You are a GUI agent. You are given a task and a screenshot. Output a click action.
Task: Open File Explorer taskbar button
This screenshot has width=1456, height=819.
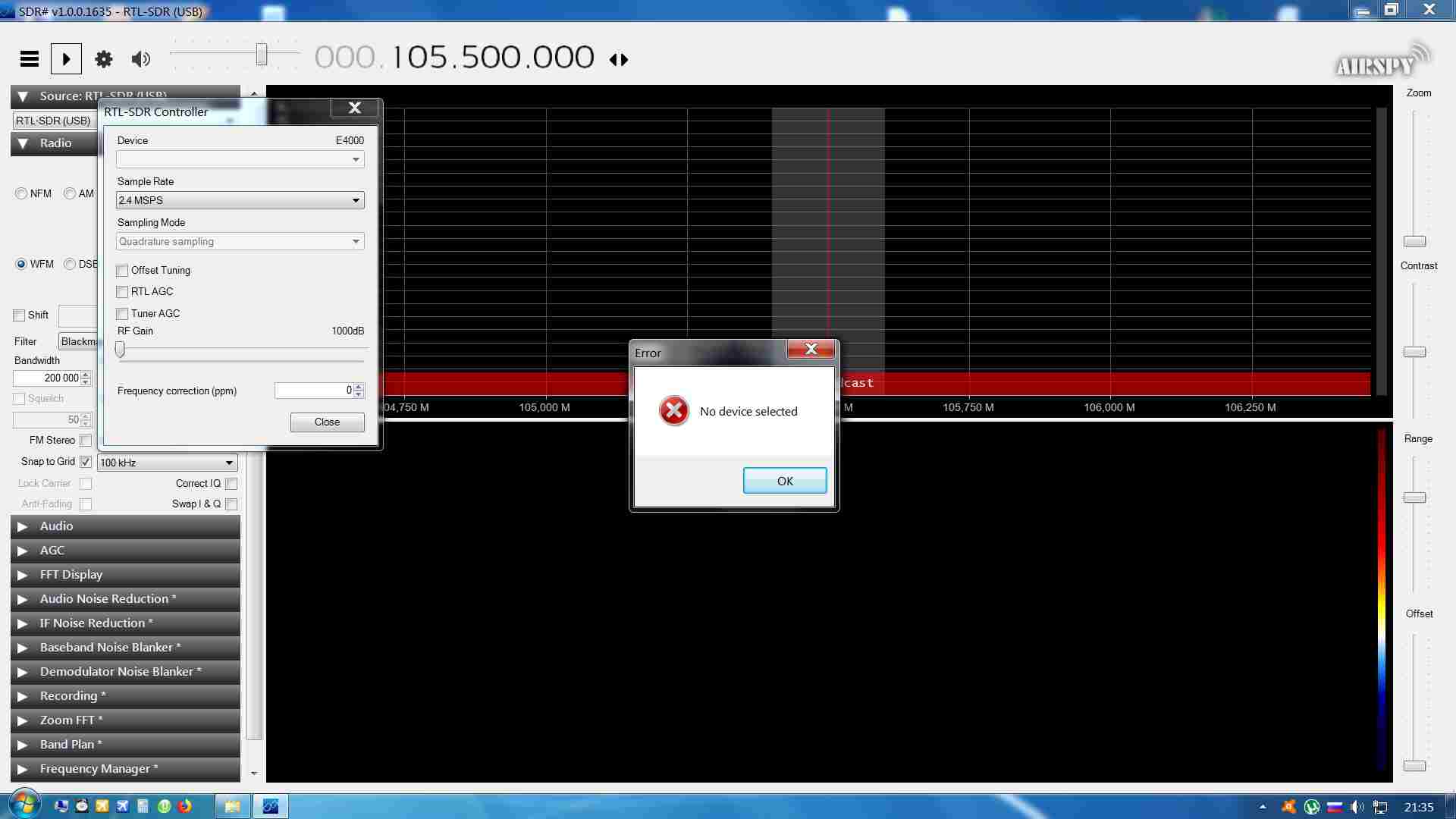pyautogui.click(x=232, y=806)
